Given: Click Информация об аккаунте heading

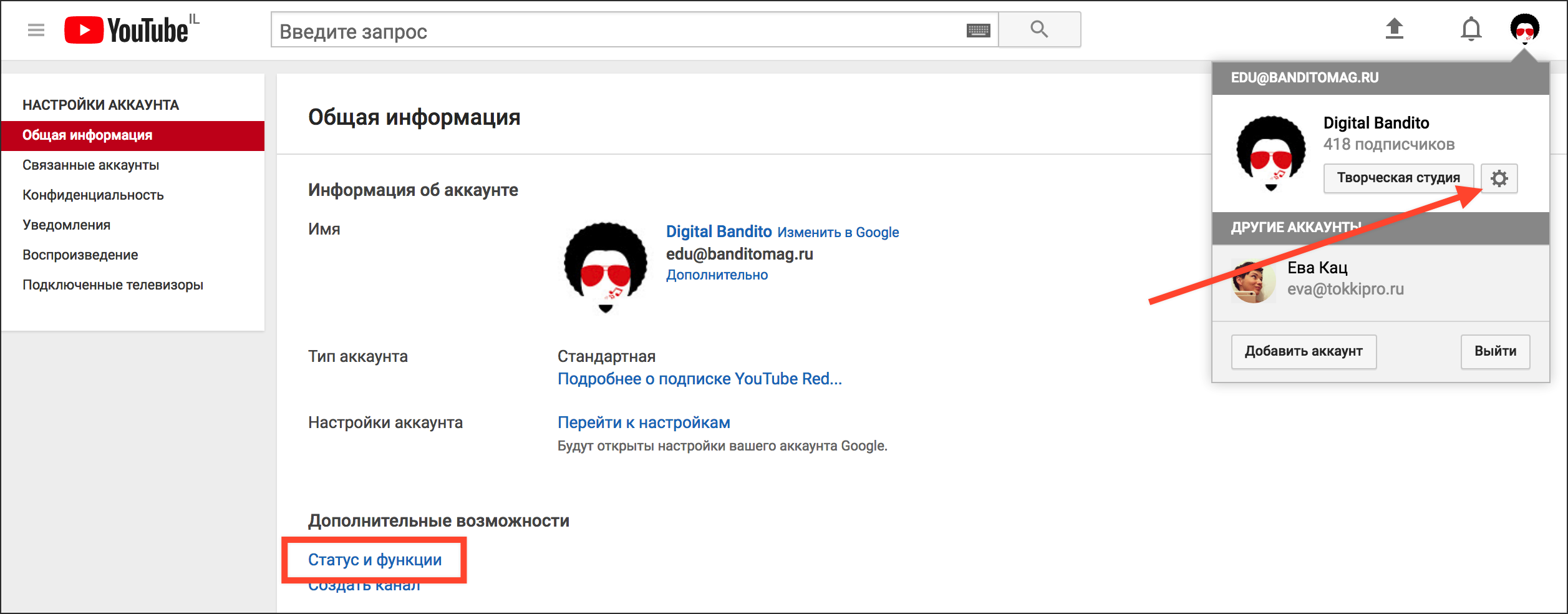Looking at the screenshot, I should pos(413,190).
